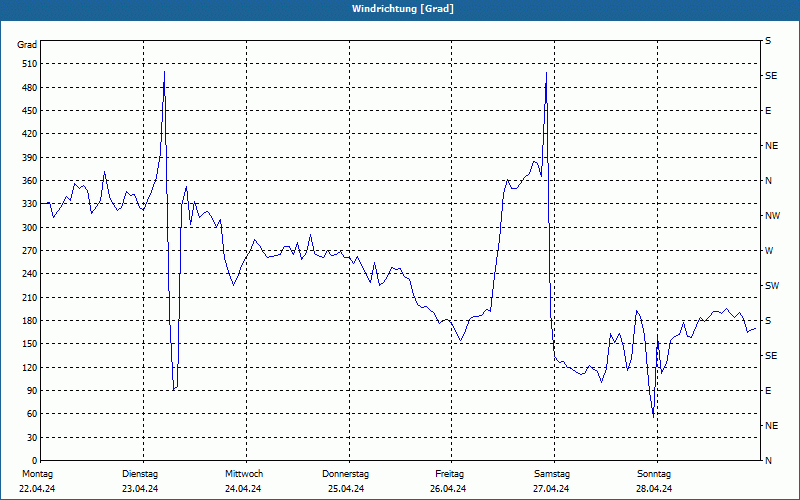Click the 'Dienstag' day label

(140, 474)
